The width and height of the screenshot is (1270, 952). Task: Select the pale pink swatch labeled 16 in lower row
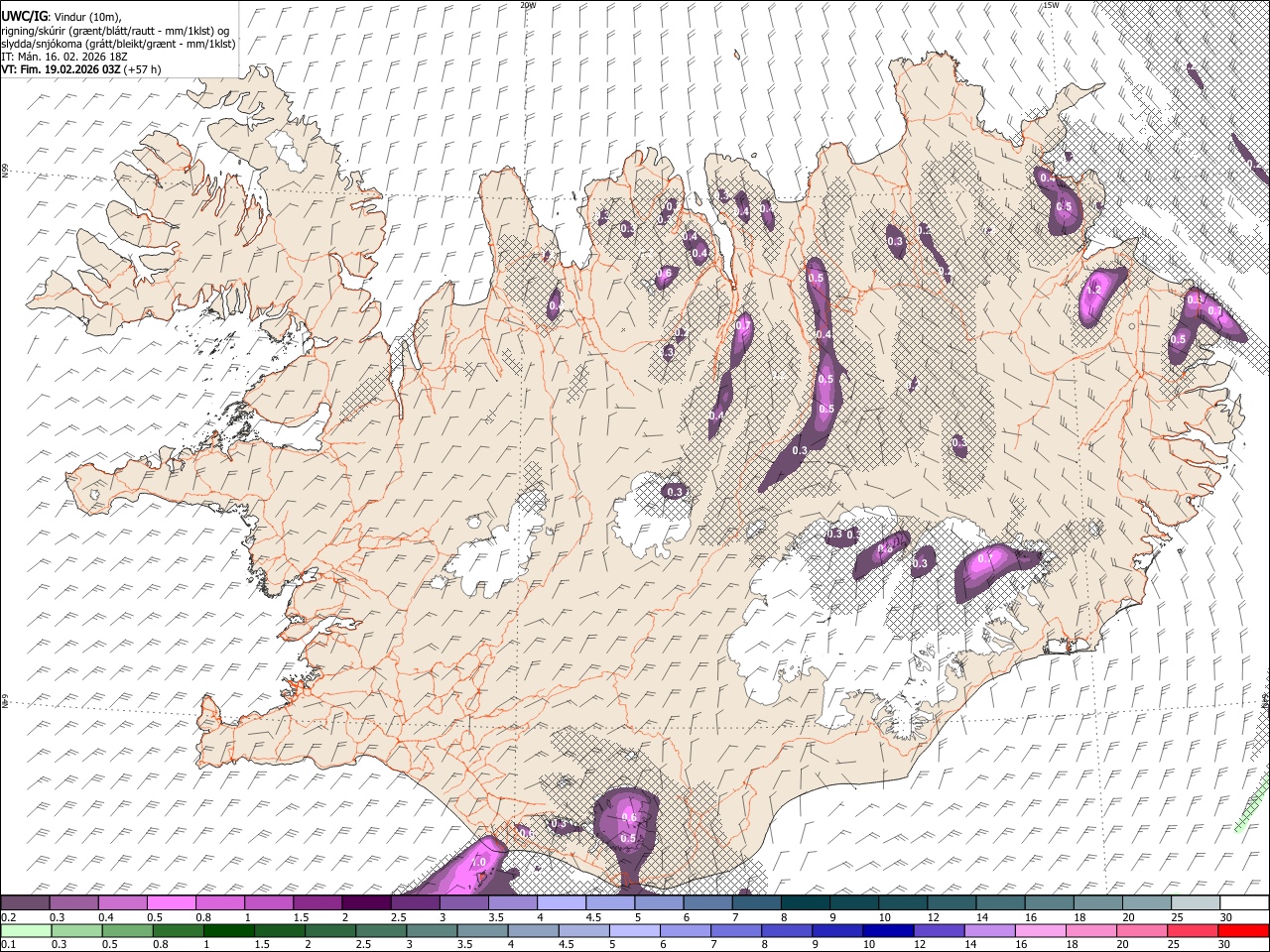tap(1040, 930)
